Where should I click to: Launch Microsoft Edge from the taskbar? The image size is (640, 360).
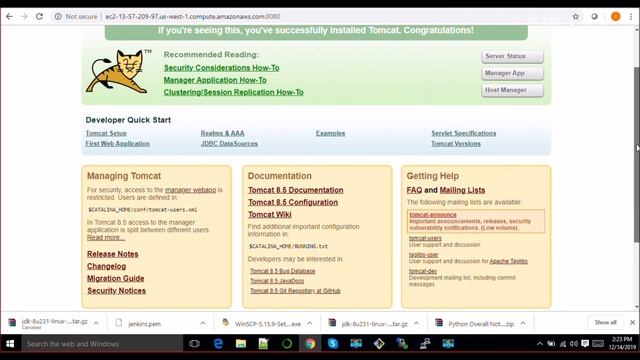(x=218, y=344)
